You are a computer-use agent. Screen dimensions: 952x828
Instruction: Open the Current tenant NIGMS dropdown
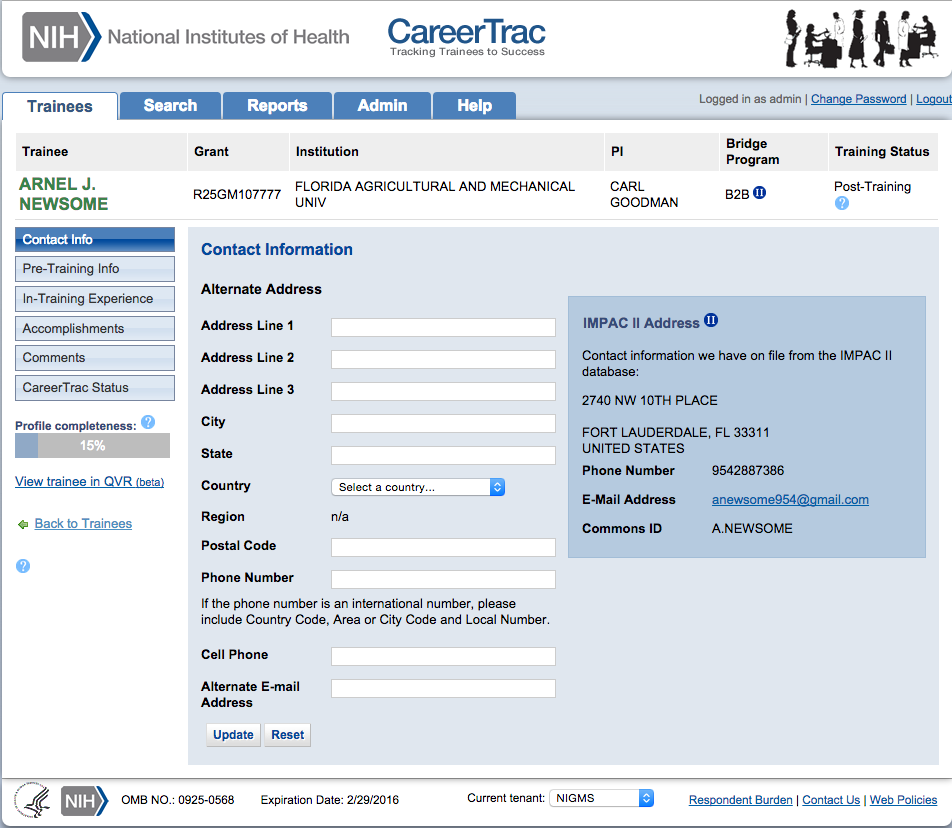(601, 798)
